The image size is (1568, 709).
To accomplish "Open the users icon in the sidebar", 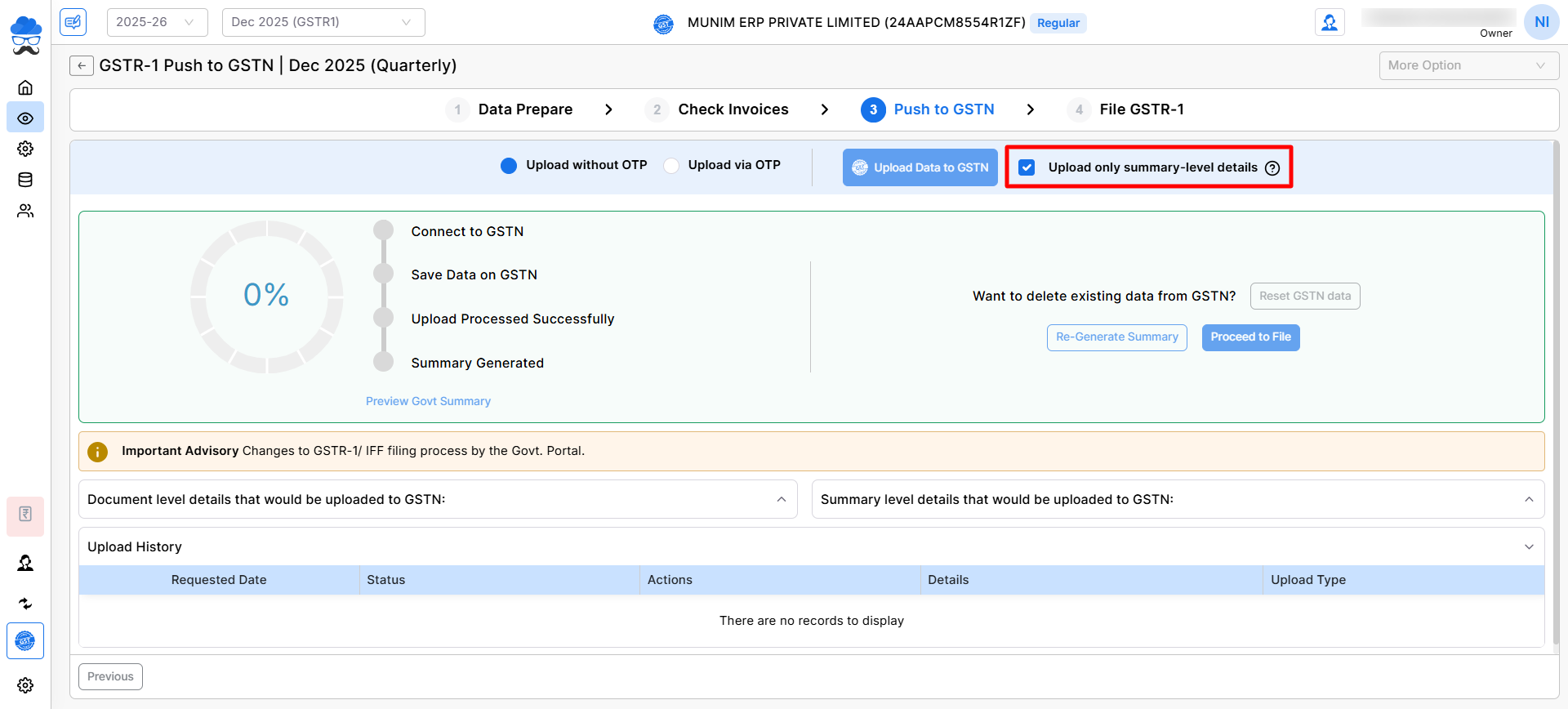I will coord(25,211).
